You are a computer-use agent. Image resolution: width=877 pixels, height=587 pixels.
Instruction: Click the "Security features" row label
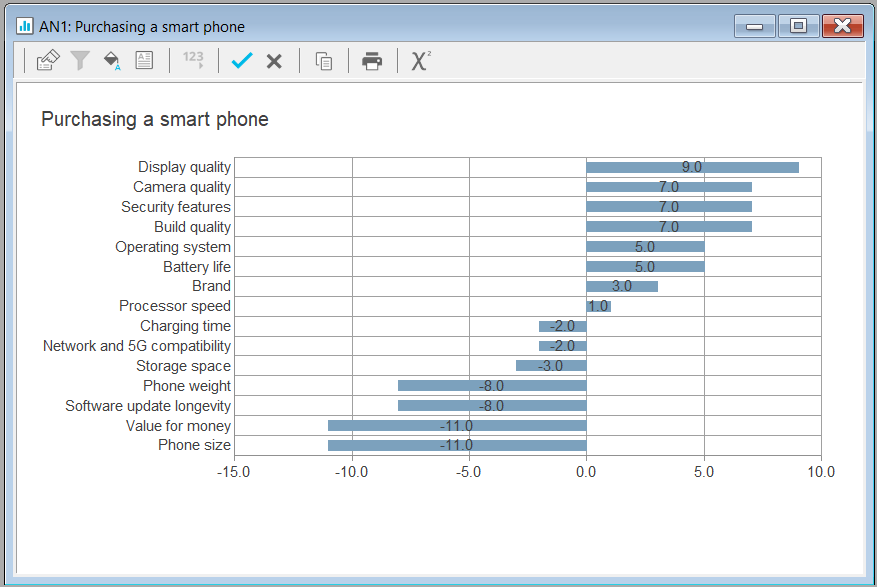[176, 207]
